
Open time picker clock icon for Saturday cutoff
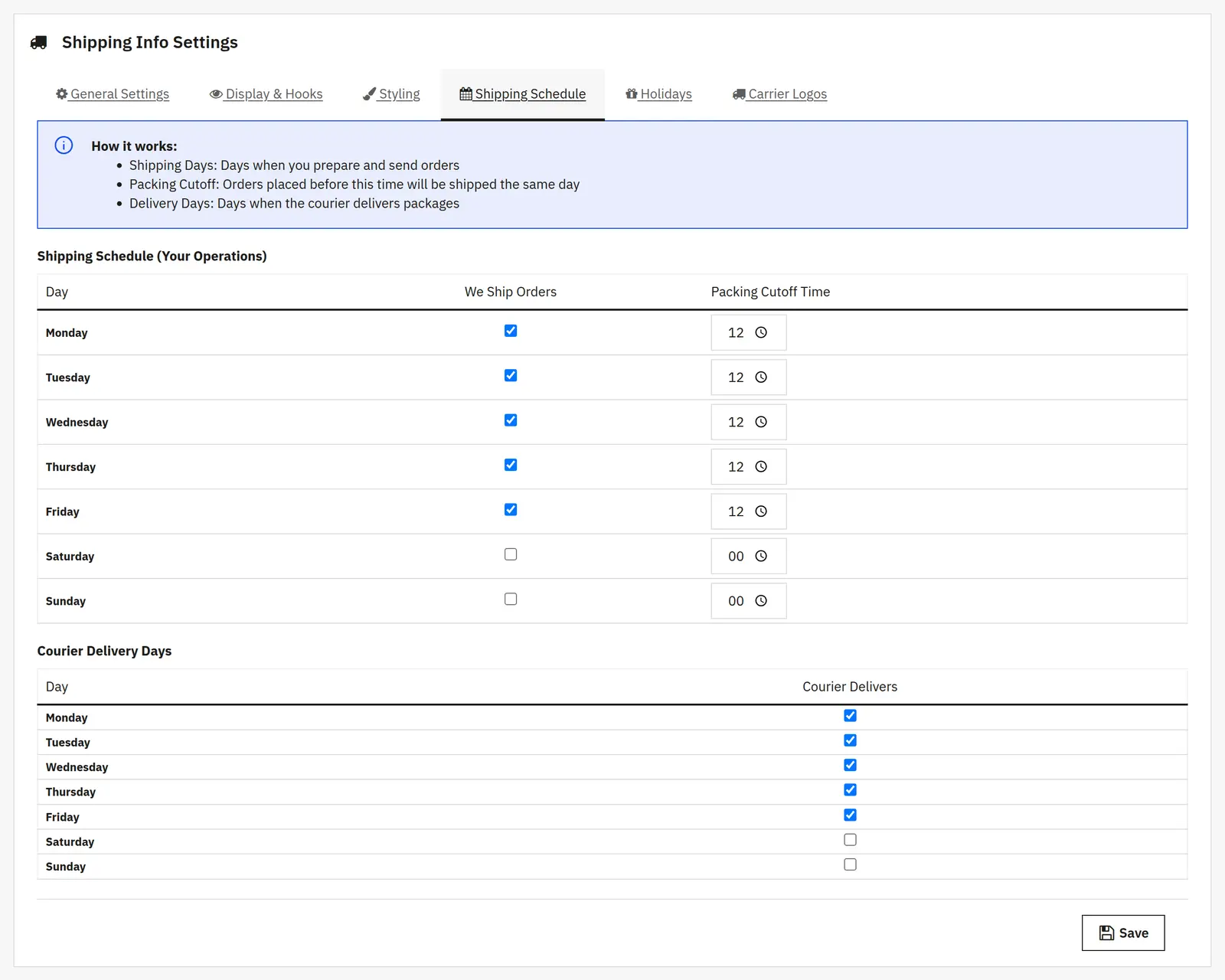point(761,557)
